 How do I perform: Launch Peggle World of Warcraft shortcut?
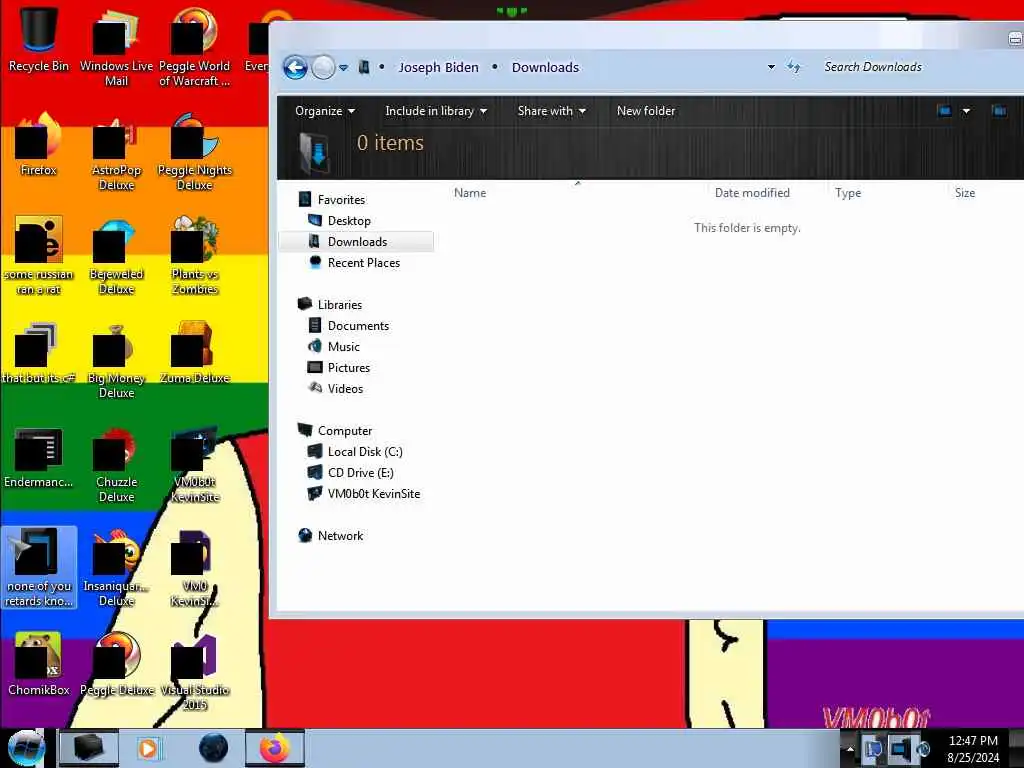tap(195, 47)
